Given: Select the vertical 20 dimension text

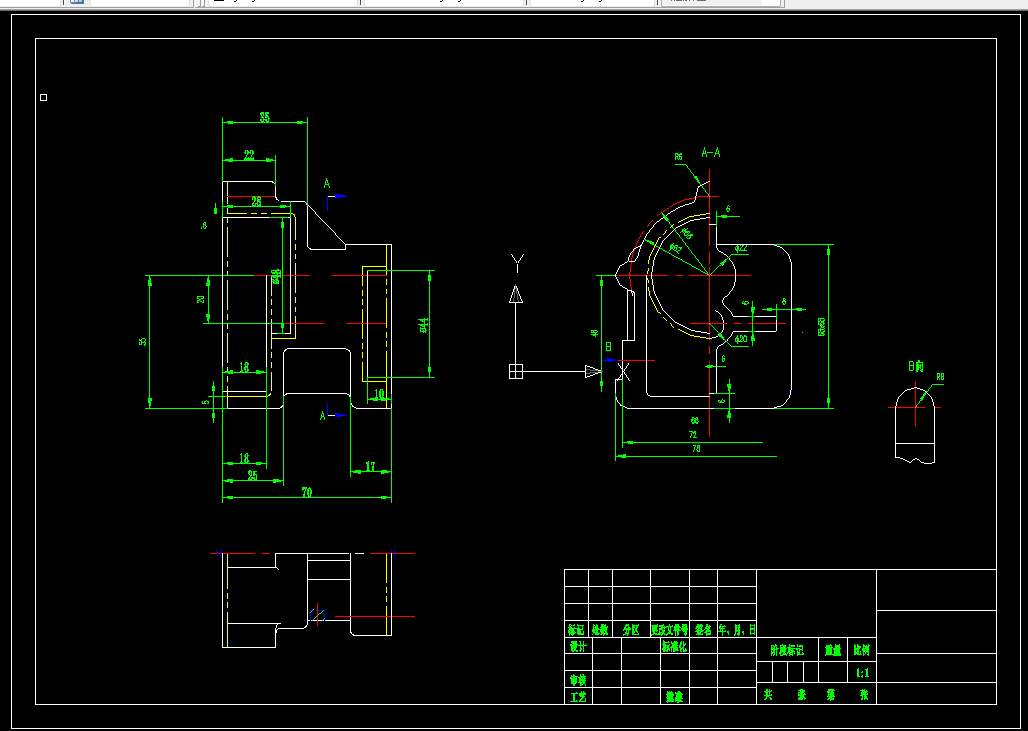Looking at the screenshot, I should tap(201, 299).
